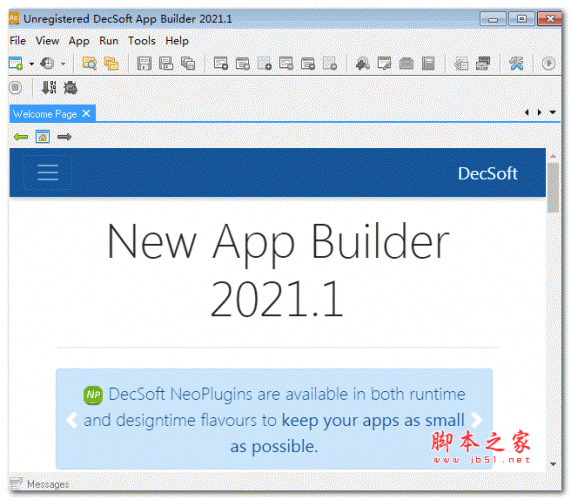Open the Messages panel
The width and height of the screenshot is (571, 500).
39,484
